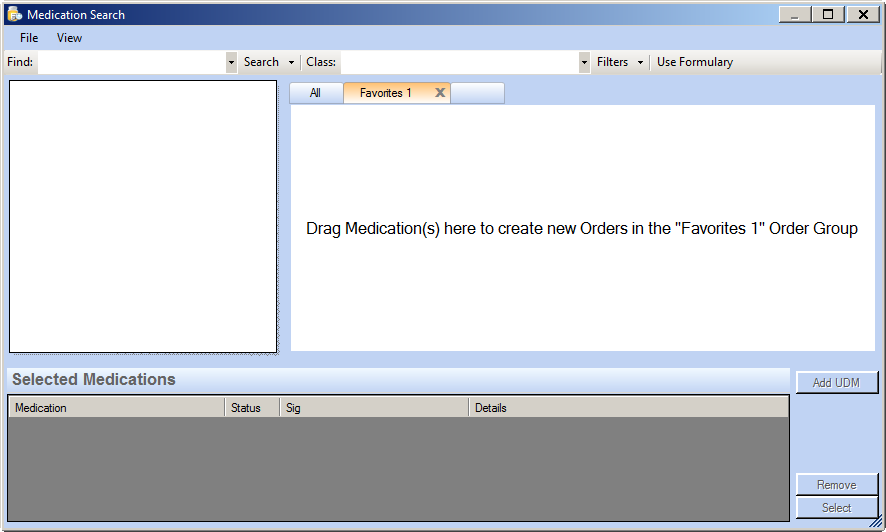Open the View menu

coord(69,38)
